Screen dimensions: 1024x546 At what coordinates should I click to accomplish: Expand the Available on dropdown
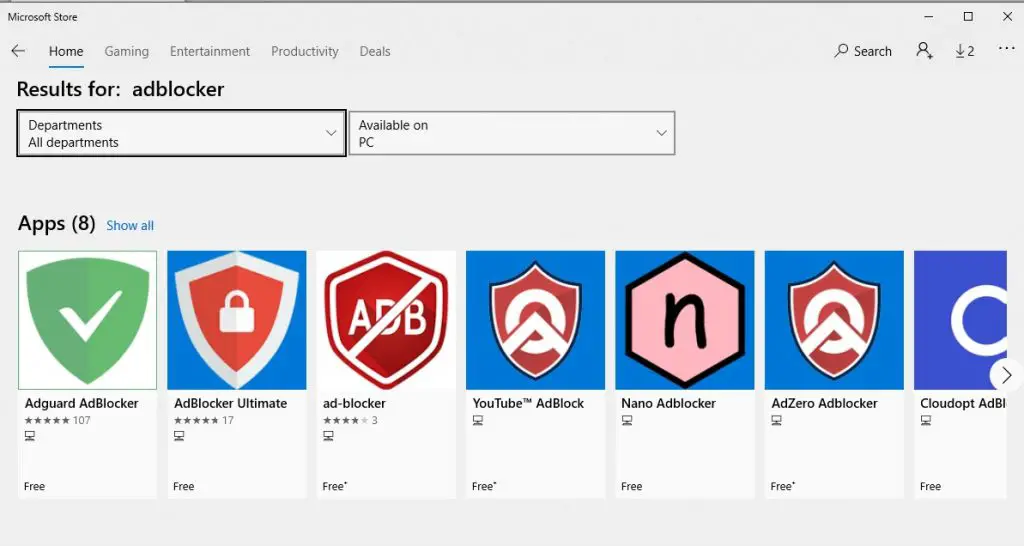point(512,133)
